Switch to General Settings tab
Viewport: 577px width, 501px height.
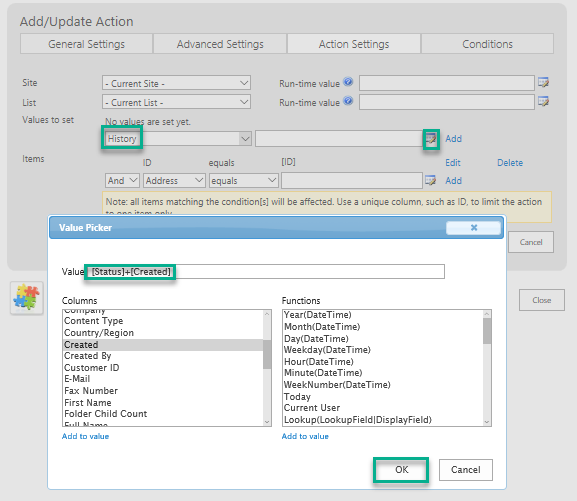click(86, 44)
